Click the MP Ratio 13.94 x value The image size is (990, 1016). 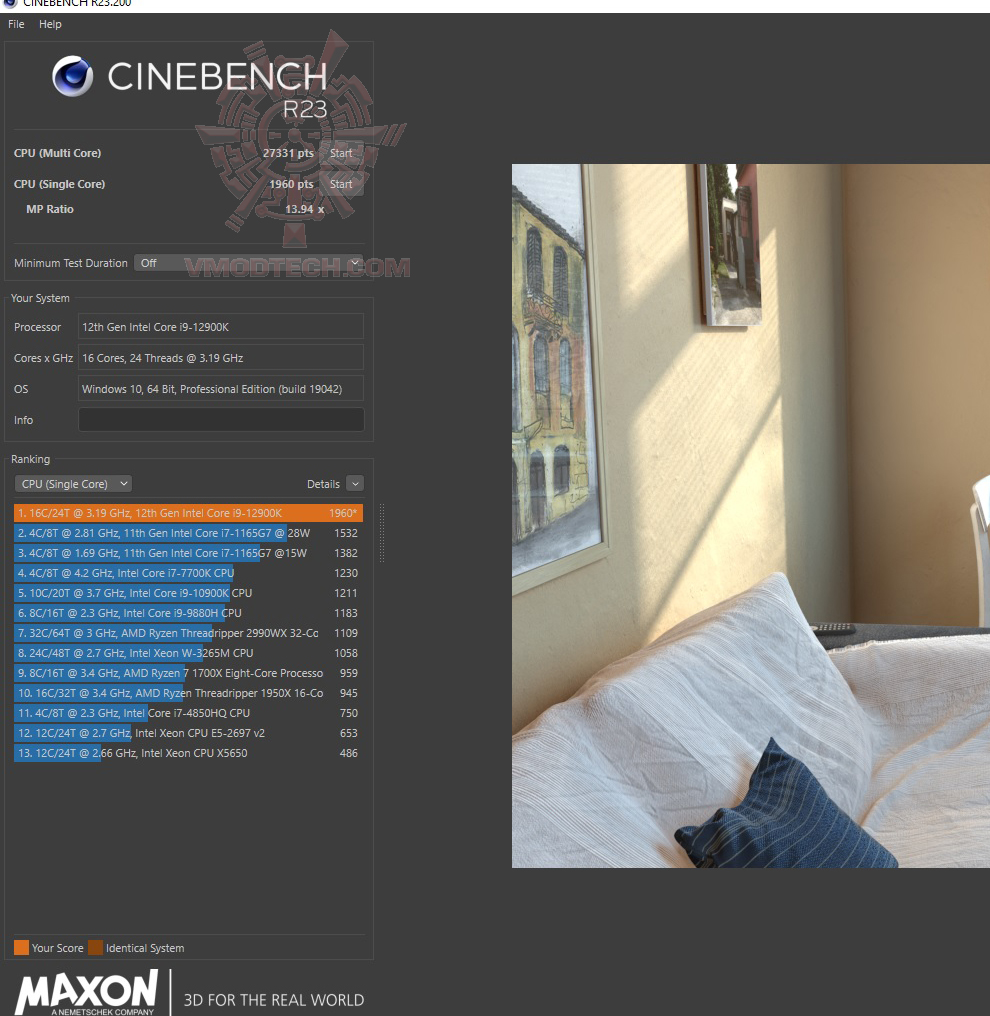coord(305,209)
